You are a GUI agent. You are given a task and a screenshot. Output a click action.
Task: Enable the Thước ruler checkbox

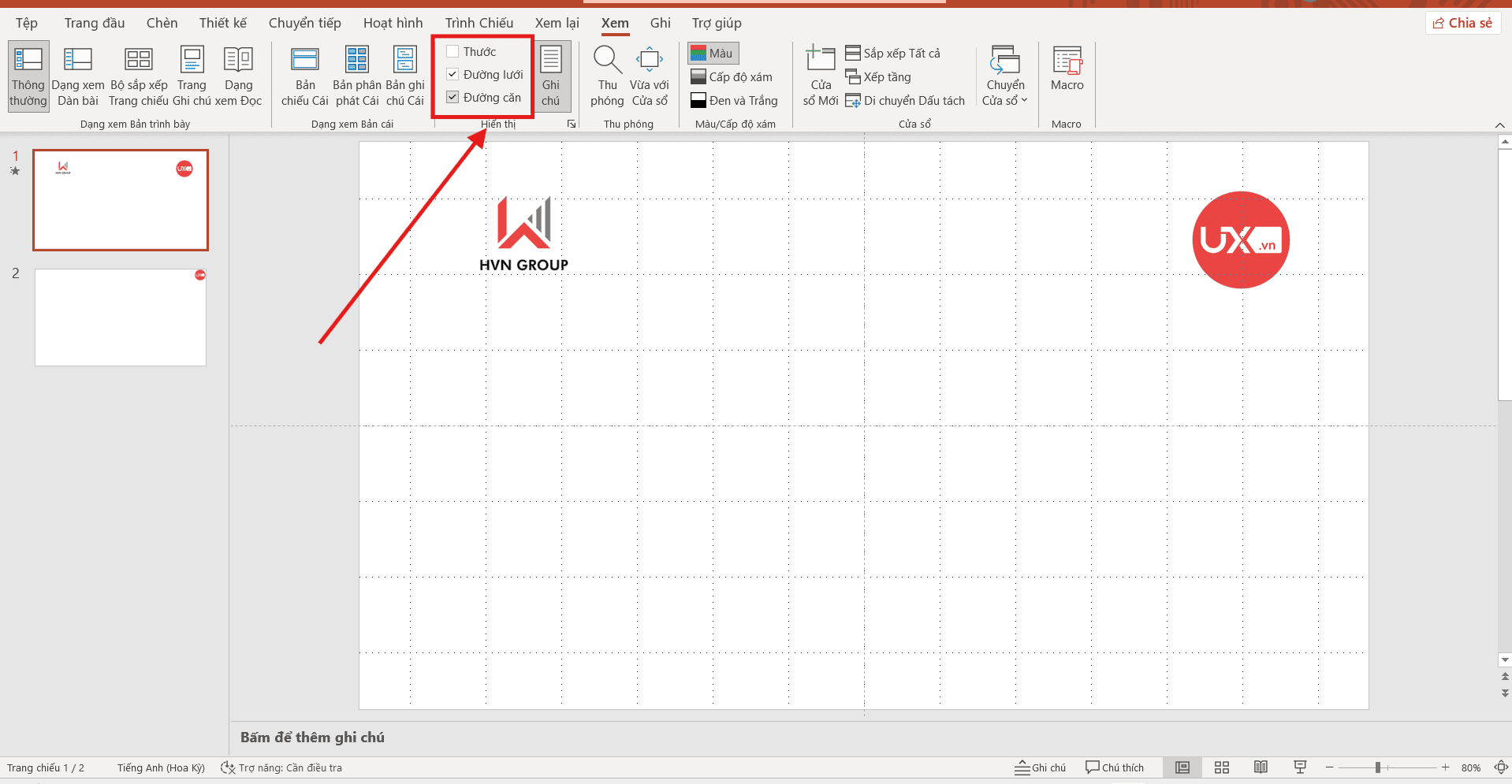(x=452, y=52)
